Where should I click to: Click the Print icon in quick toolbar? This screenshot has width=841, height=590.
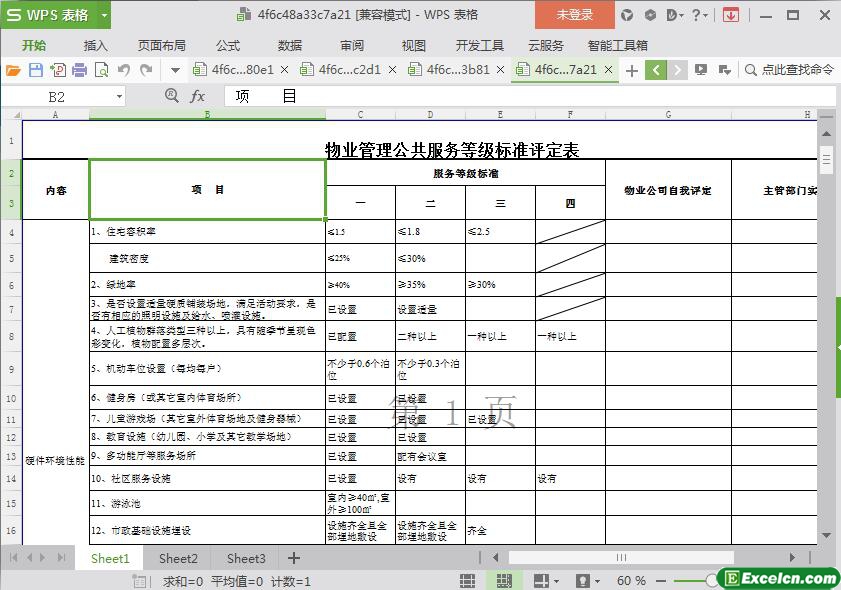[x=79, y=70]
